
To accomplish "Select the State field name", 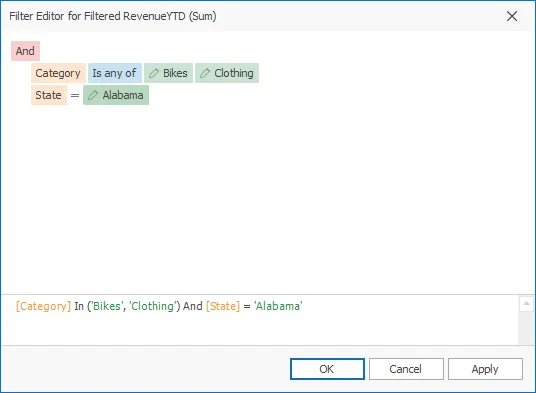I will pyautogui.click(x=49, y=95).
